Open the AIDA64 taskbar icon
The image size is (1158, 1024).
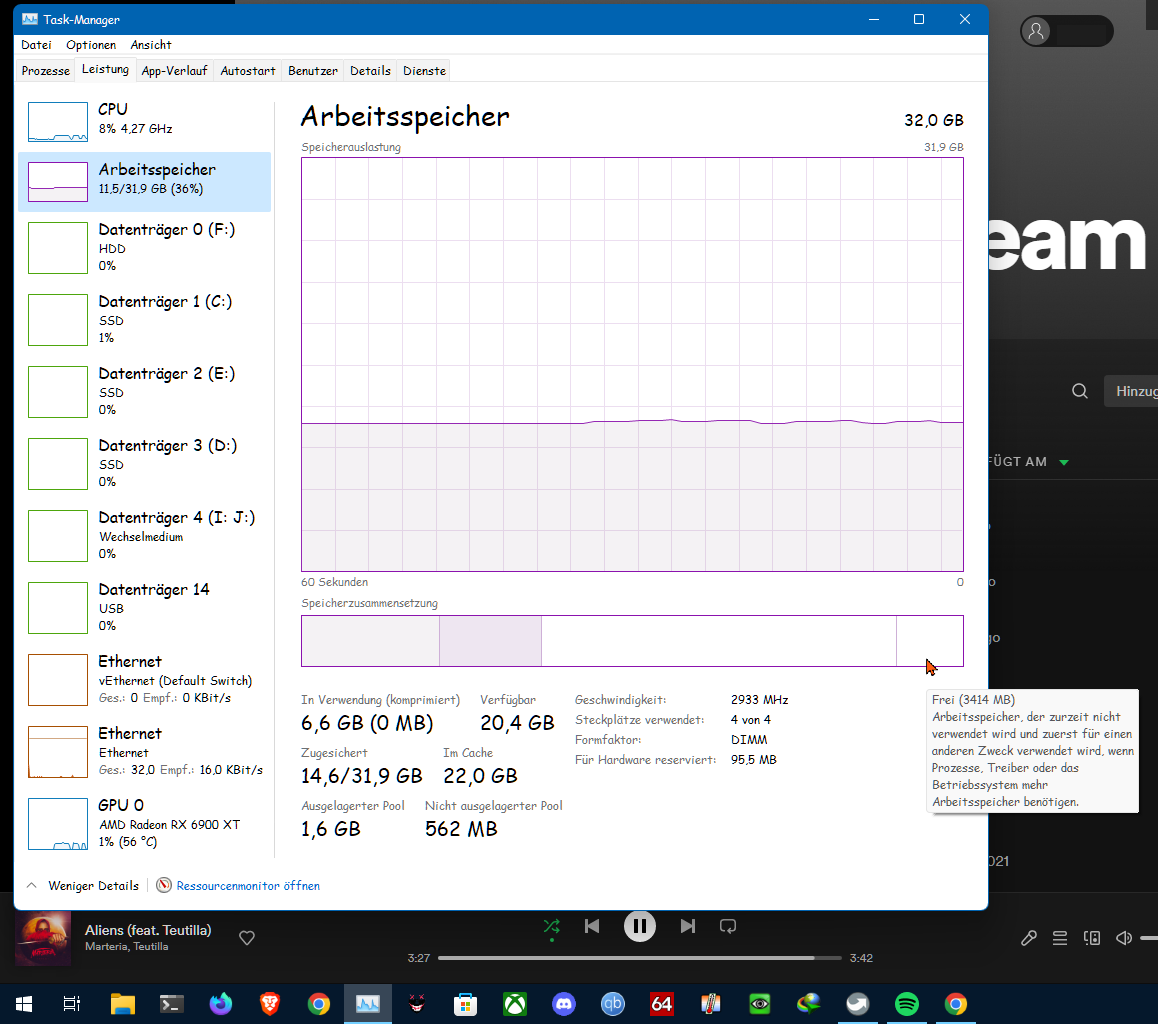click(x=662, y=1004)
